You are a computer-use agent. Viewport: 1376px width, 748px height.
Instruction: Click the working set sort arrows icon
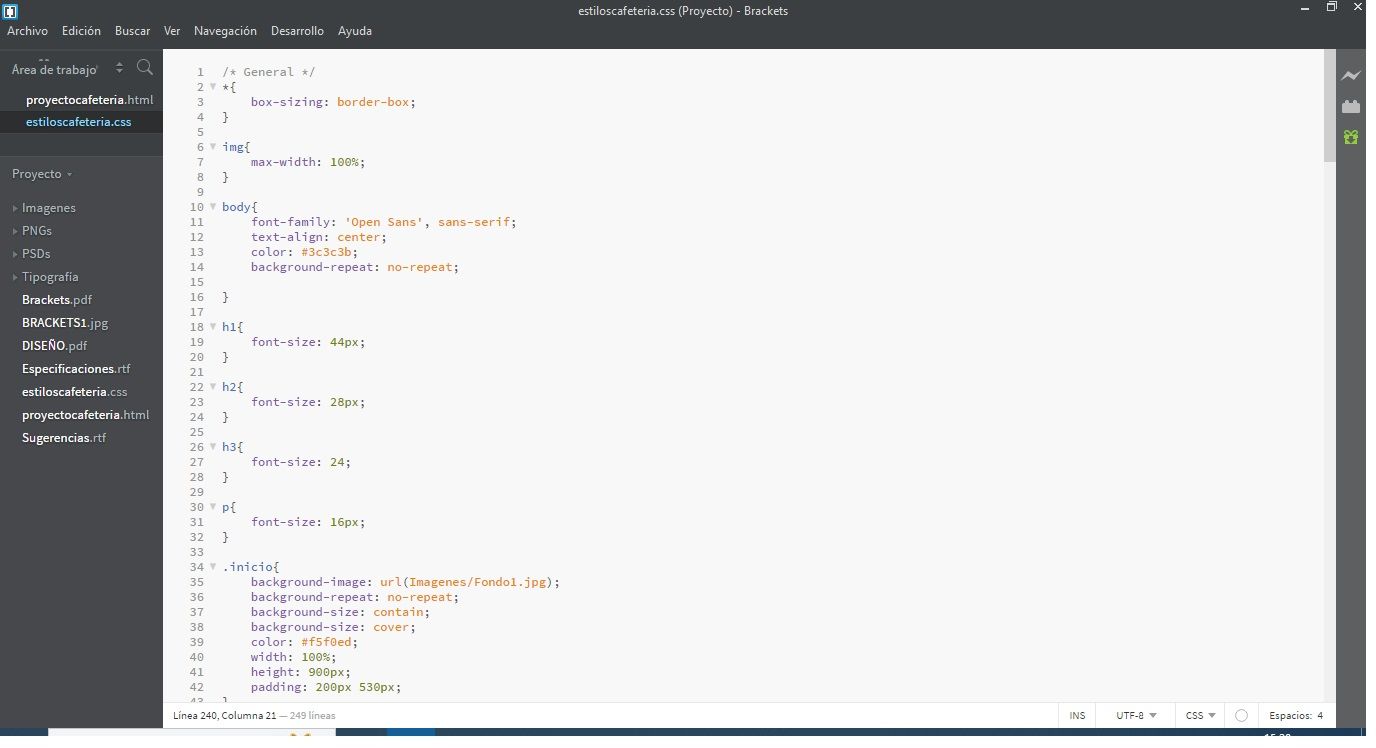[x=120, y=68]
